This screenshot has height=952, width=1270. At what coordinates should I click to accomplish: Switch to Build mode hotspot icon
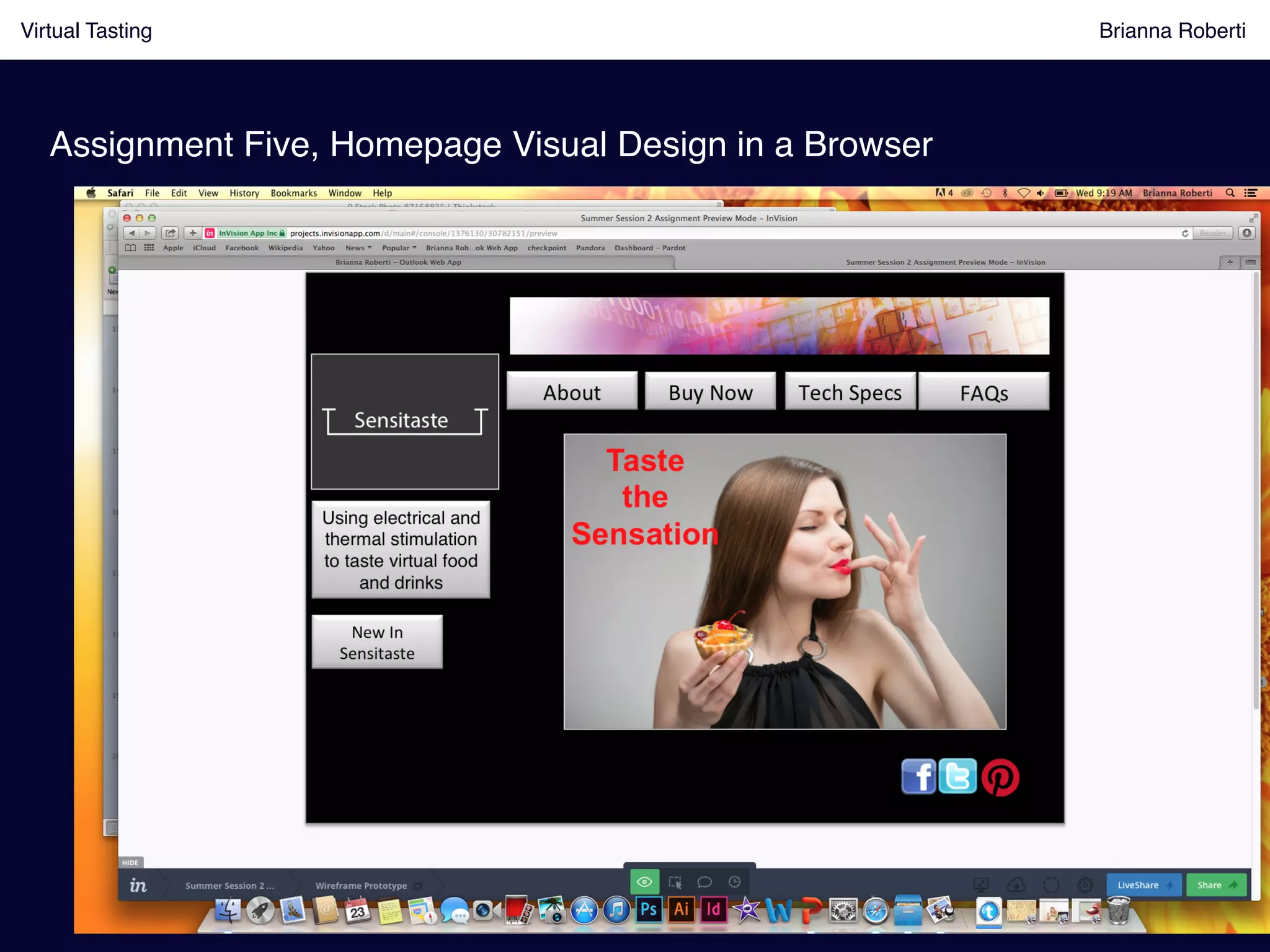(675, 882)
